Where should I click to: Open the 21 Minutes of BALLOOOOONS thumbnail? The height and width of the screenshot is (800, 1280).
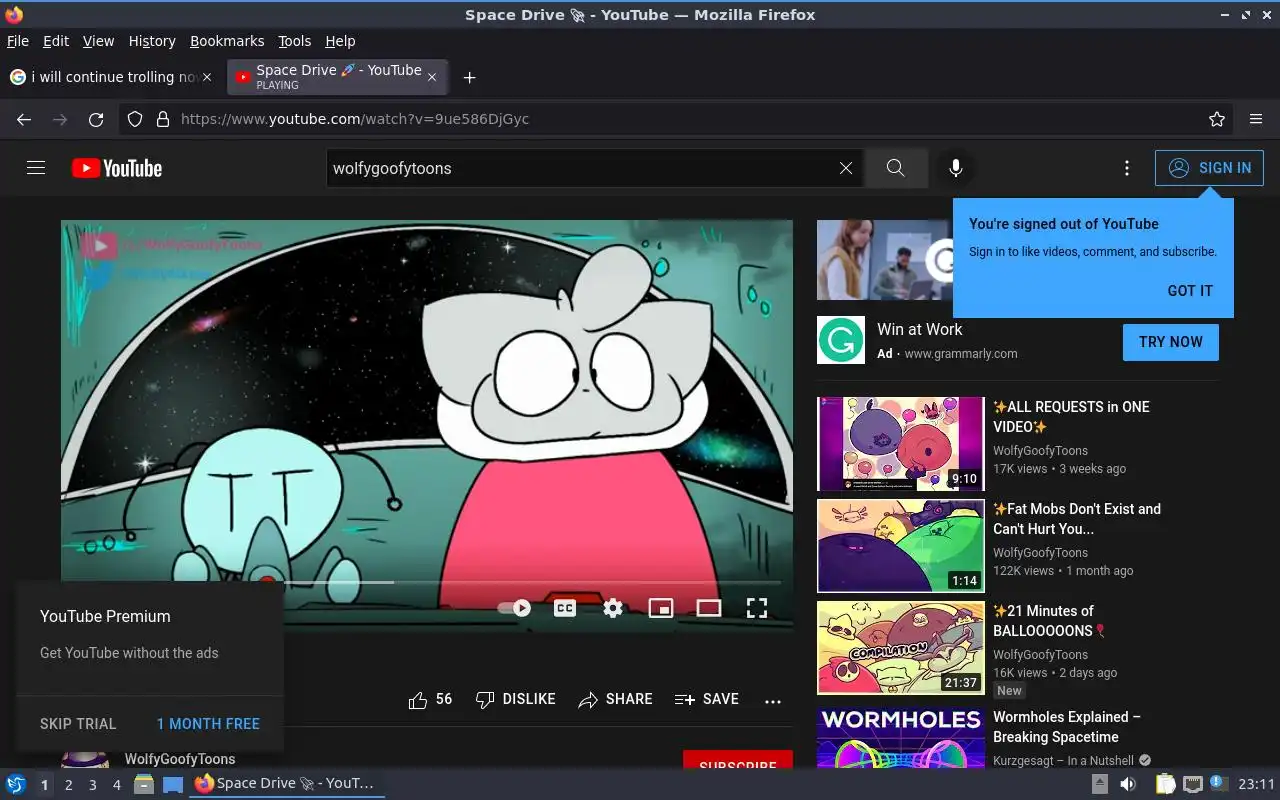coord(901,648)
